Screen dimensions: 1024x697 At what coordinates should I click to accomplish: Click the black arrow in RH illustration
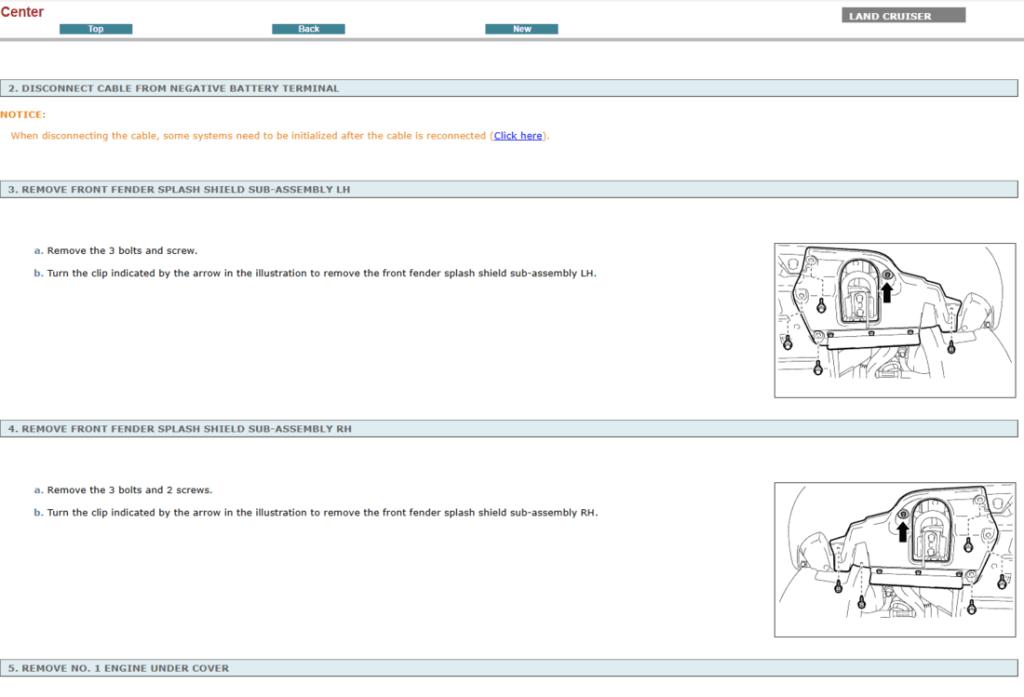point(903,531)
